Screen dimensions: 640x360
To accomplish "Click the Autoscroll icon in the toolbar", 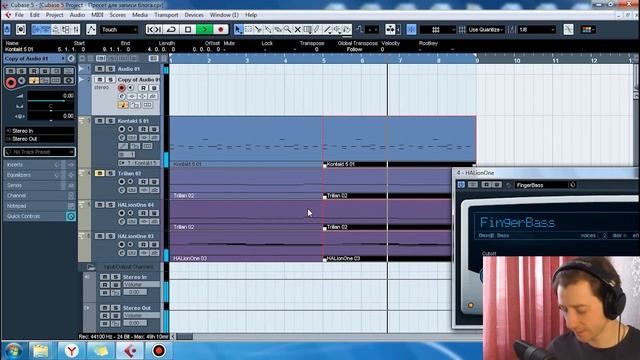I will [x=391, y=29].
